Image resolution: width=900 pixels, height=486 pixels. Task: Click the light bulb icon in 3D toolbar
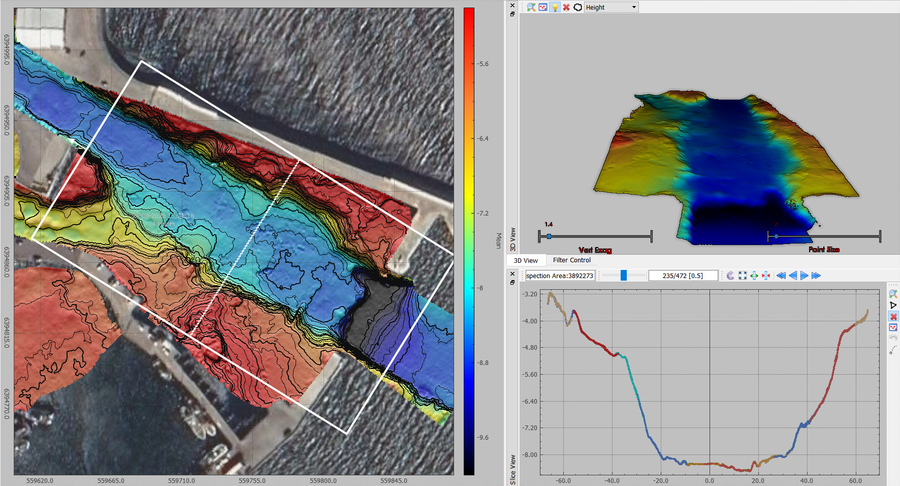pos(553,7)
